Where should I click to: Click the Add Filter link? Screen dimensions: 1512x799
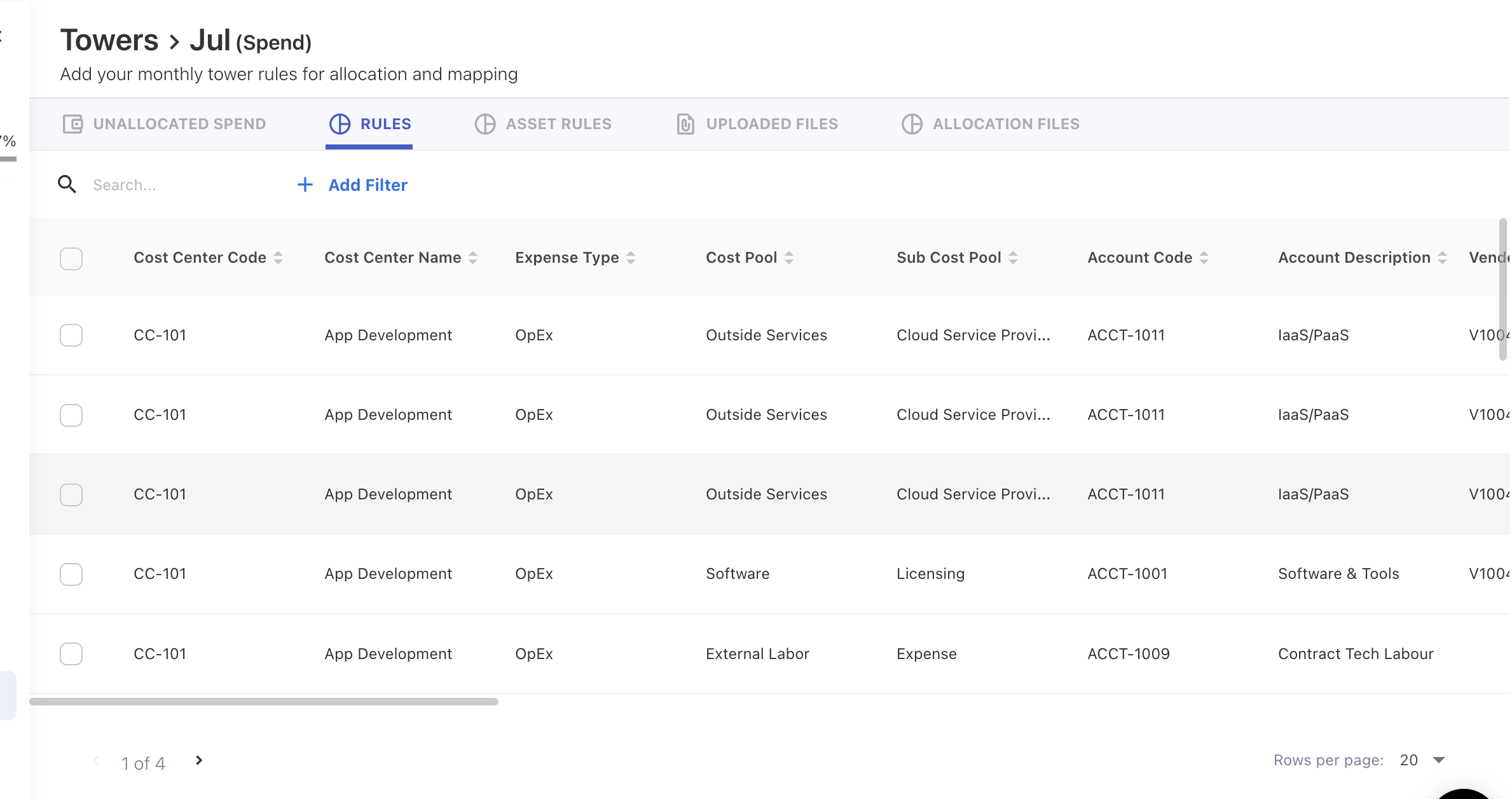(368, 184)
